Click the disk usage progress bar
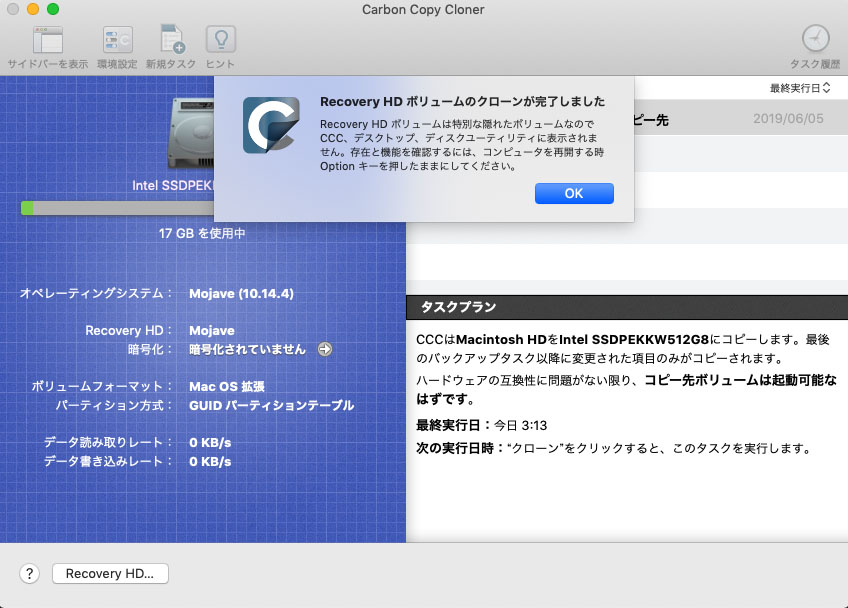This screenshot has height=608, width=848. point(117,208)
